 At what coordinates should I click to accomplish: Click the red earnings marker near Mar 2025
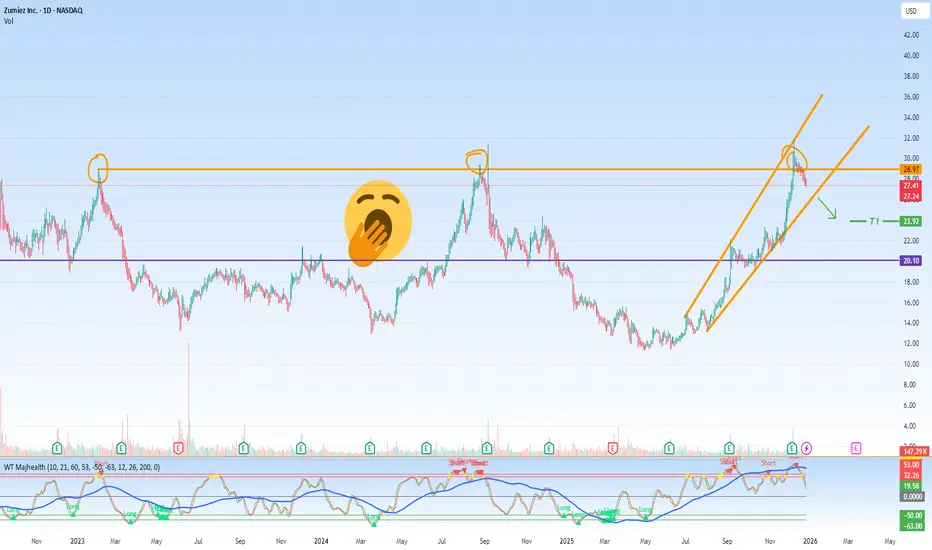pyautogui.click(x=613, y=448)
